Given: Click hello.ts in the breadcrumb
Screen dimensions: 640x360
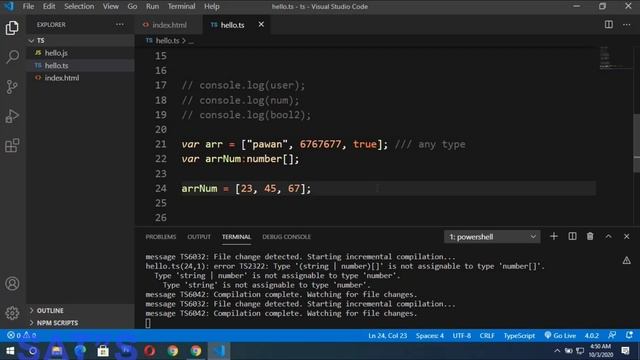Looking at the screenshot, I should [167, 40].
